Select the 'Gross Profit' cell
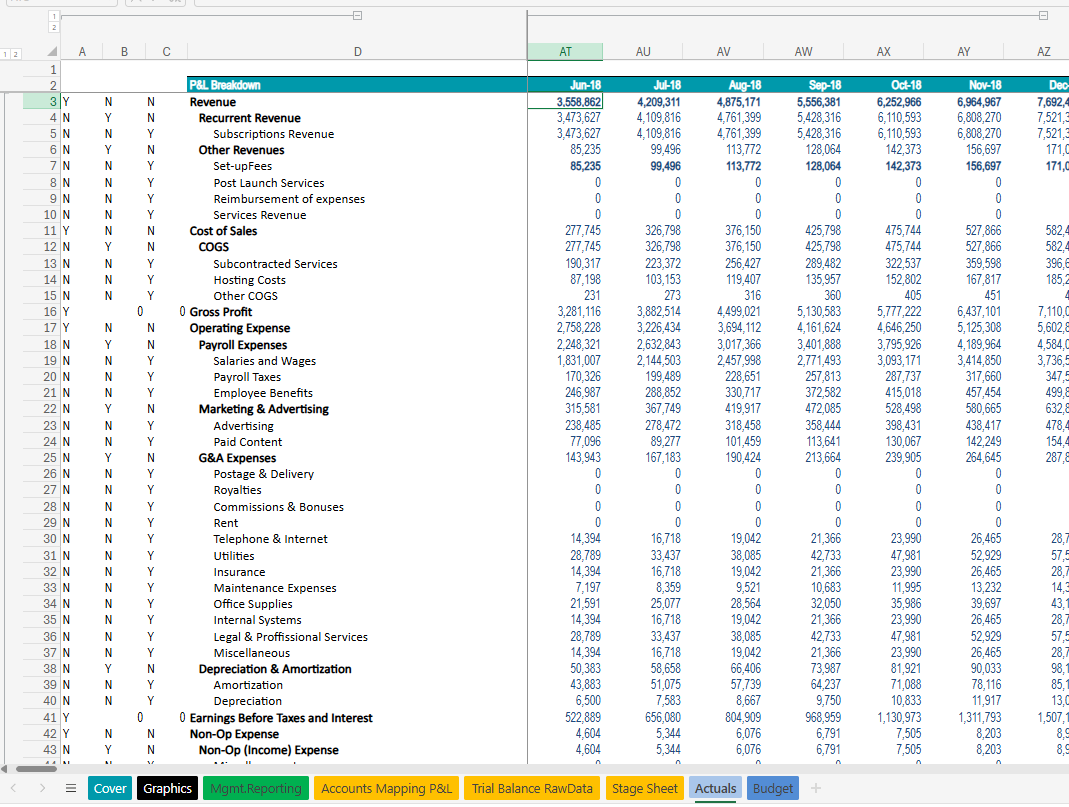 [357, 311]
